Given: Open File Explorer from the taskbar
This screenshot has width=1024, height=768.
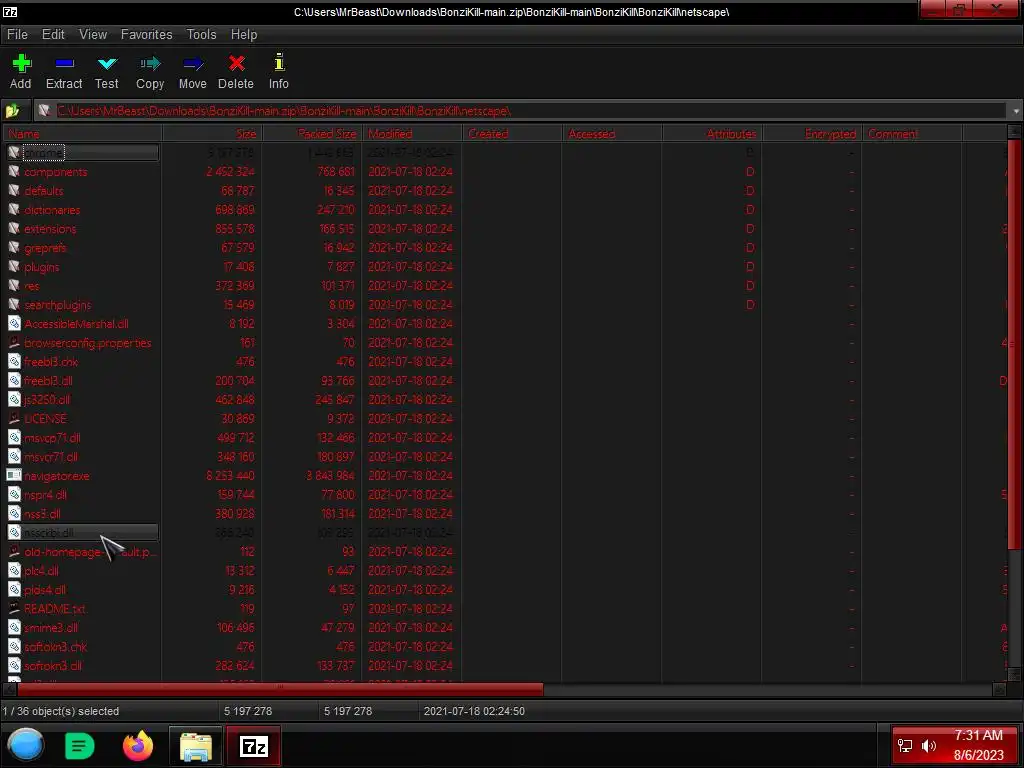Looking at the screenshot, I should pyautogui.click(x=195, y=746).
